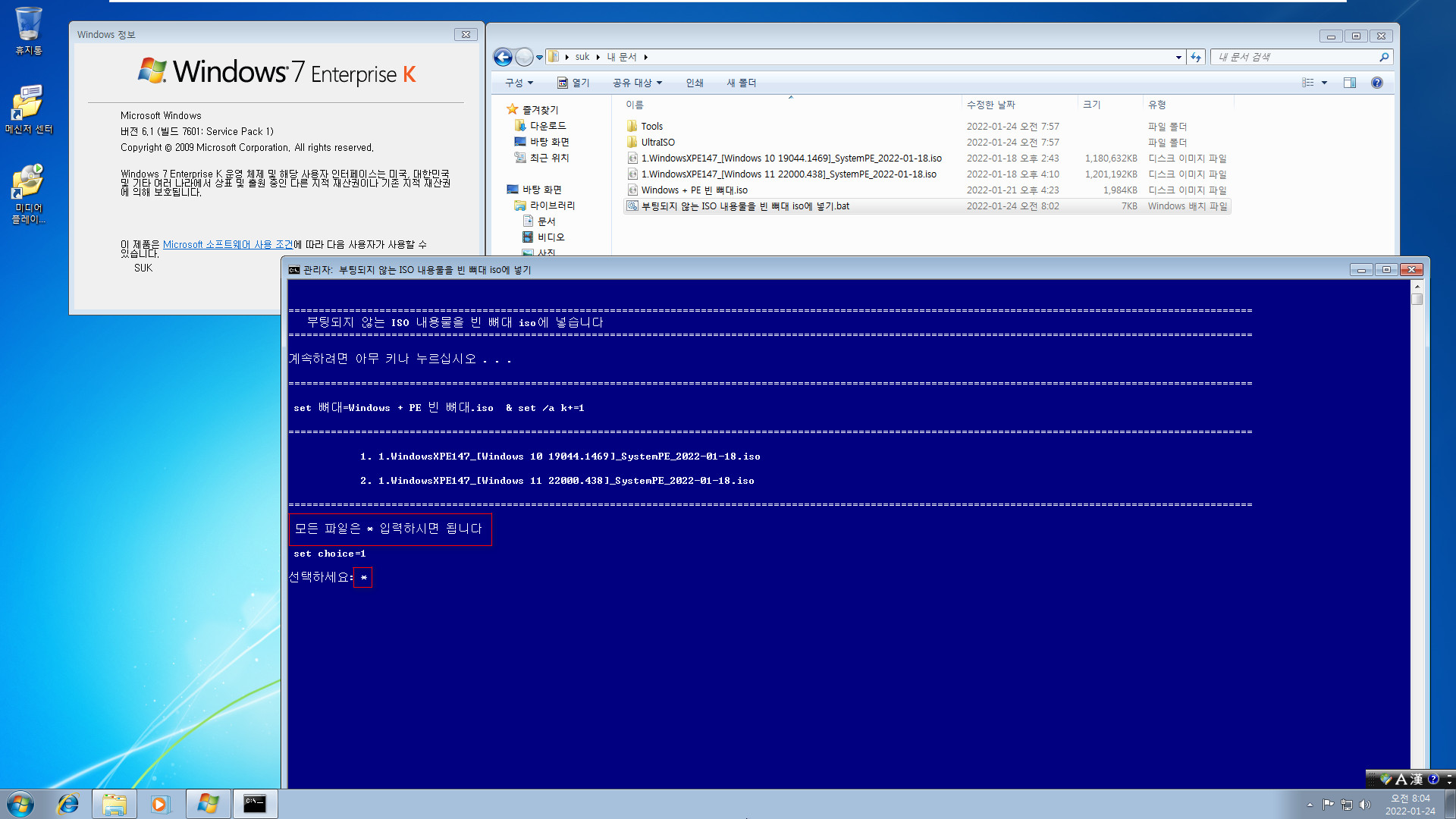The width and height of the screenshot is (1456, 819).
Task: Open the 메신저 센터 desktop shortcut
Action: pyautogui.click(x=29, y=109)
